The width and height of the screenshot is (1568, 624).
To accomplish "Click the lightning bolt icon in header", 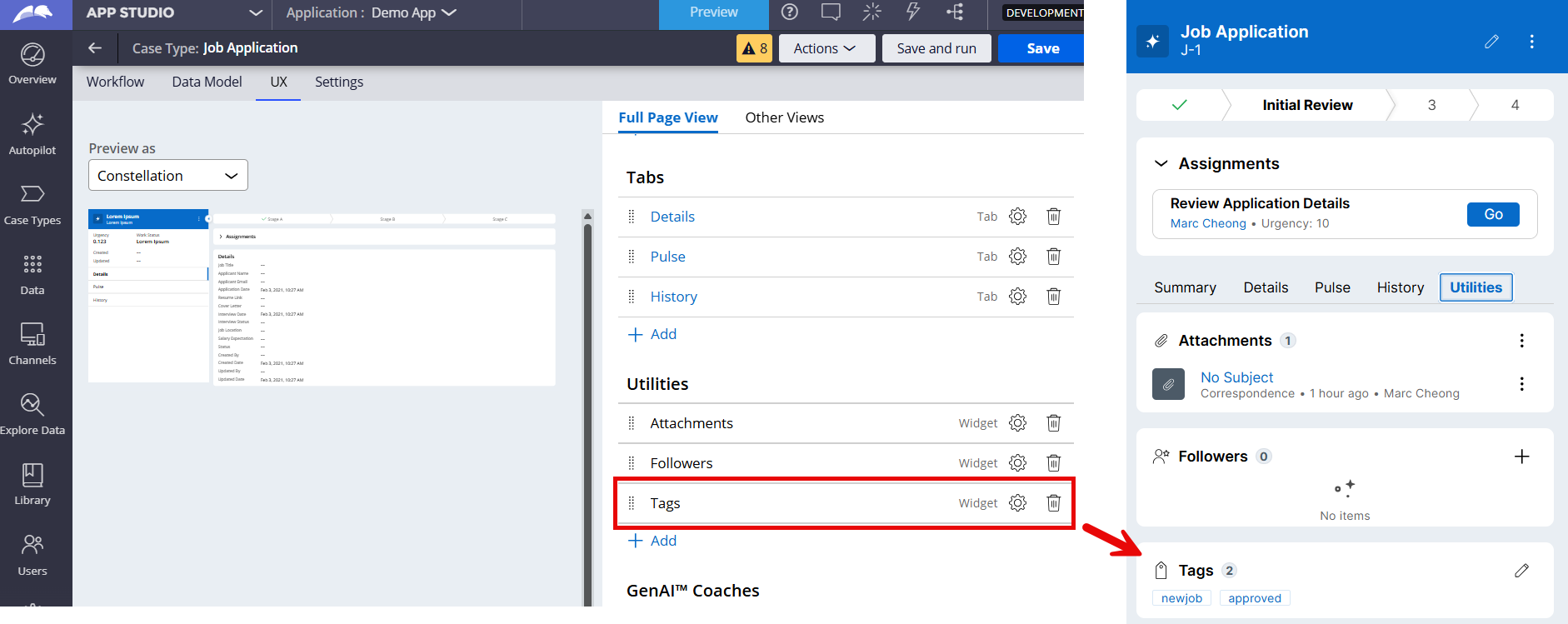I will point(913,12).
